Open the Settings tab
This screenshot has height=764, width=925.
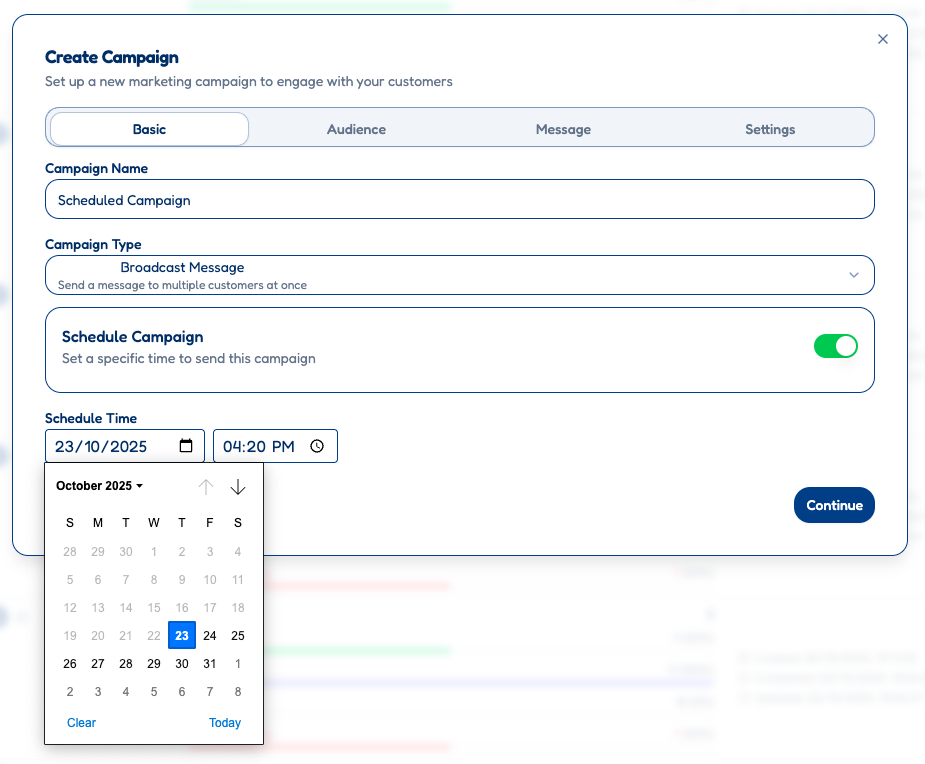[x=770, y=129]
